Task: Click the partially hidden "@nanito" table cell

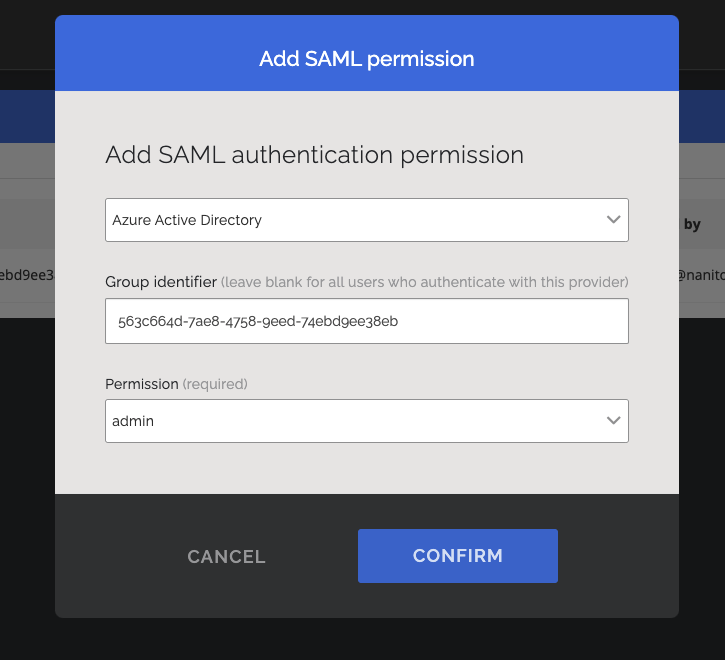Action: pos(702,274)
